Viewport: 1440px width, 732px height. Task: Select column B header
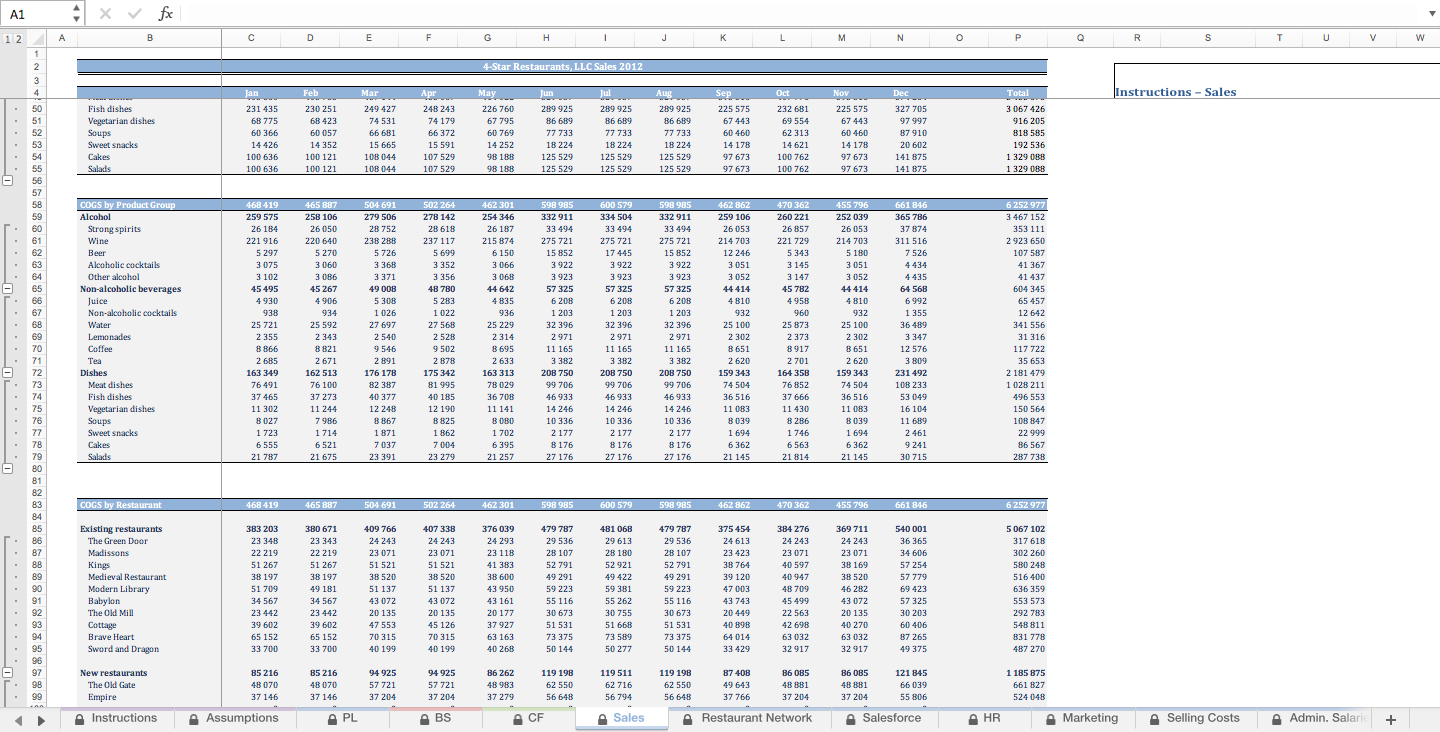[150, 38]
